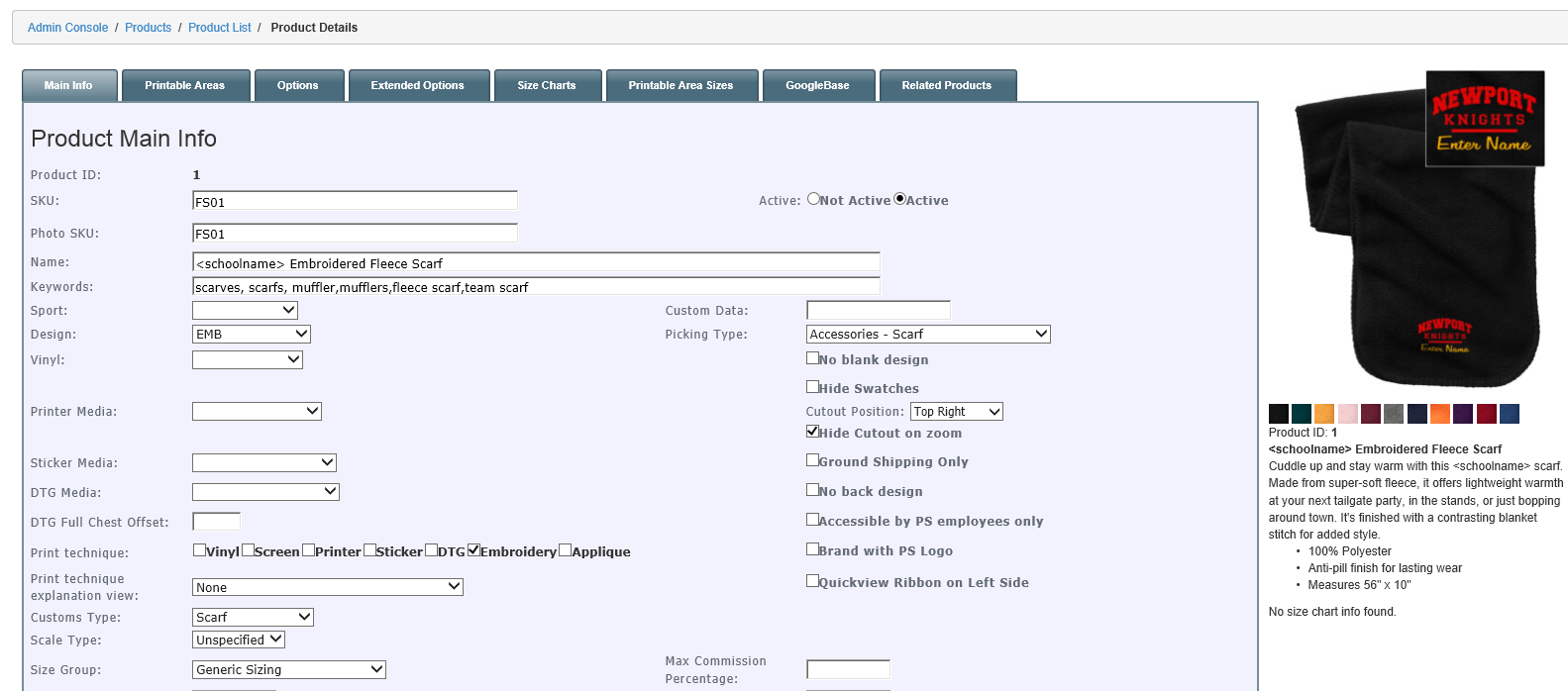Select the purple scarf color swatch
This screenshot has height=691, width=1568.
1463,414
